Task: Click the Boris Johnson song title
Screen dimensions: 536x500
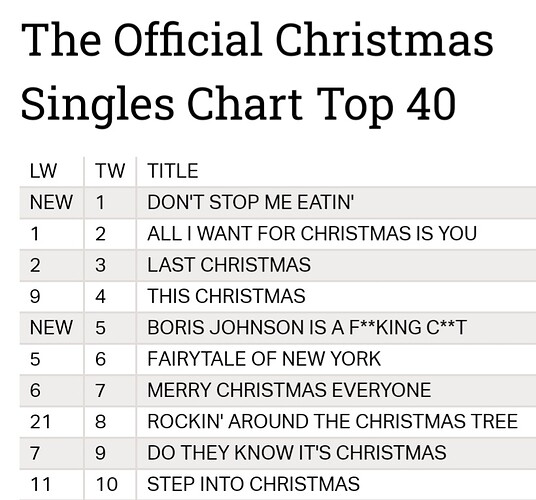Action: coord(307,327)
